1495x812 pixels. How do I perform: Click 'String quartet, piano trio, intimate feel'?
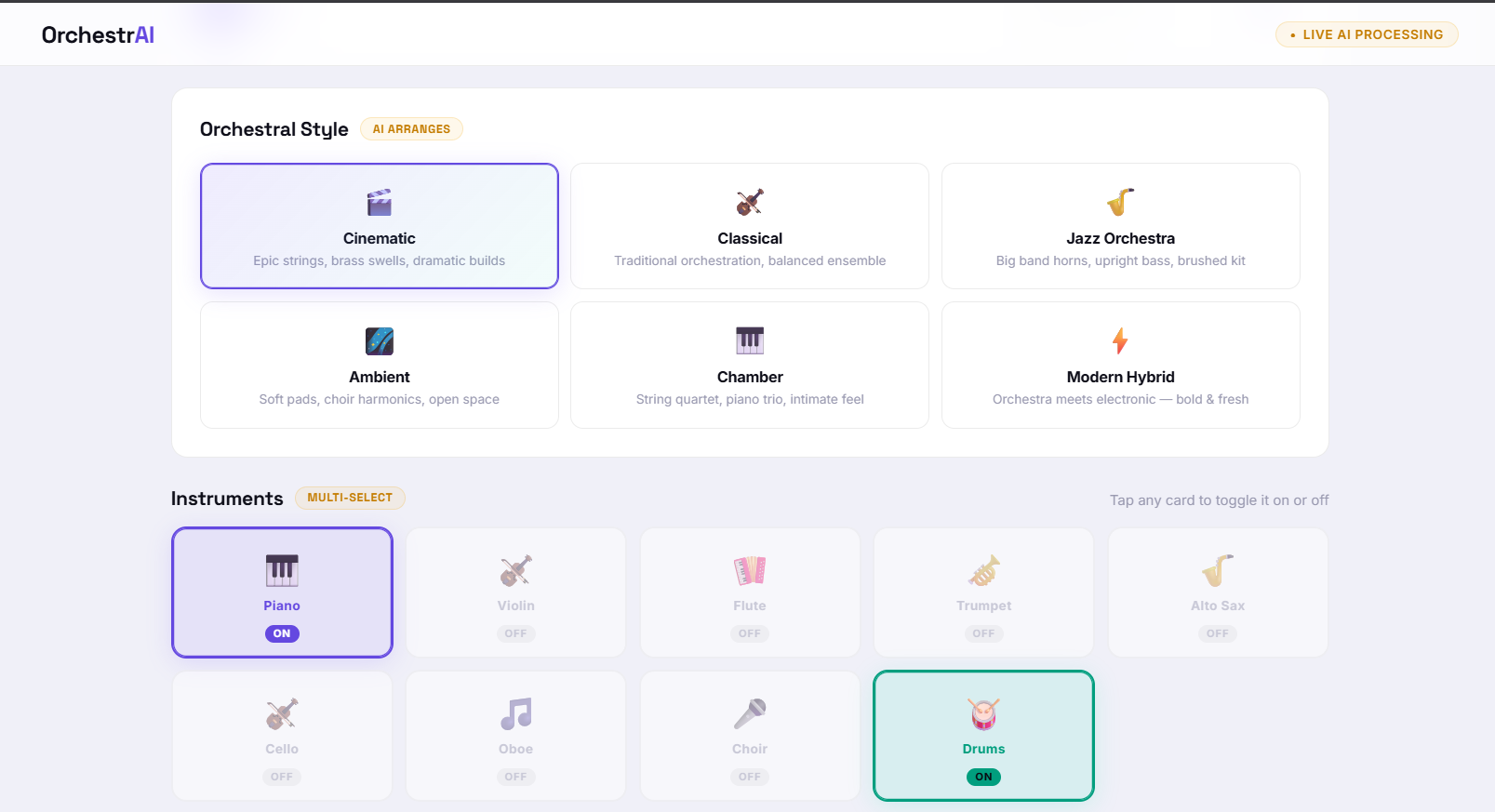click(750, 399)
